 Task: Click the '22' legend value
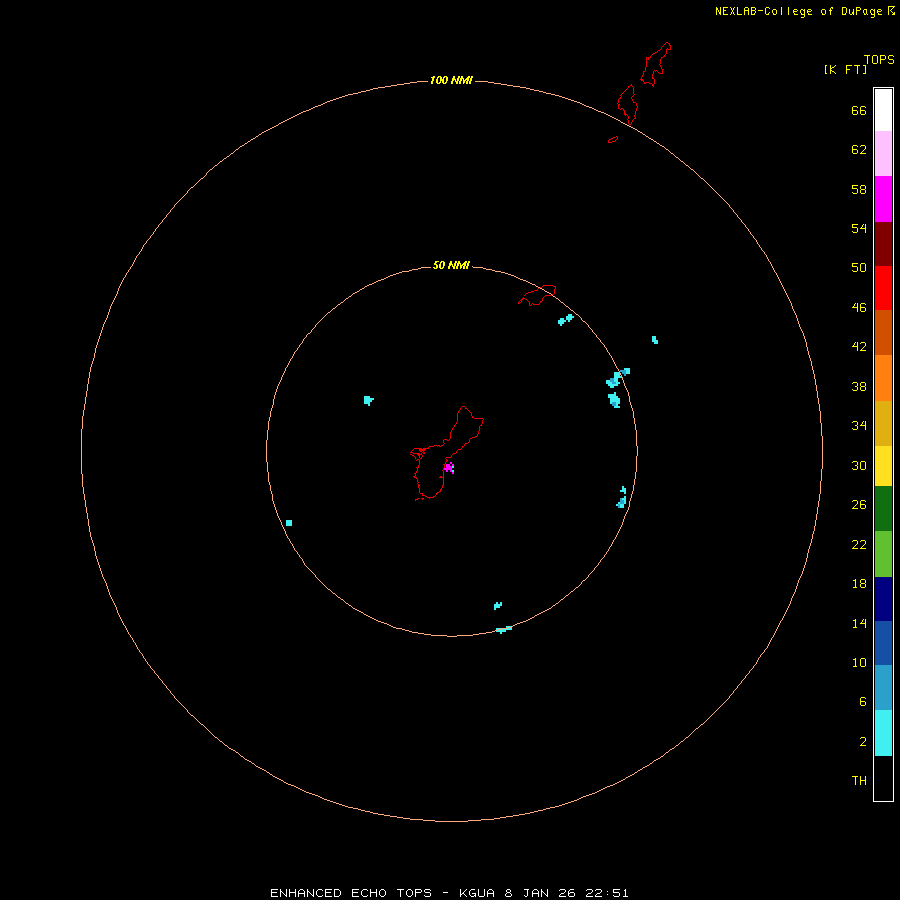[x=859, y=544]
